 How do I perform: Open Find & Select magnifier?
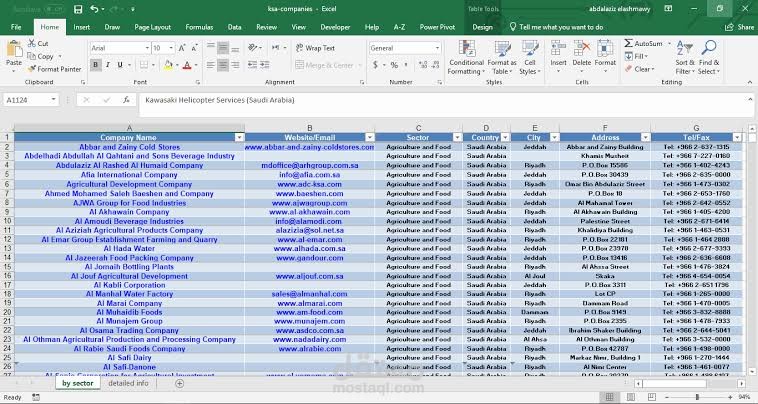(x=709, y=58)
